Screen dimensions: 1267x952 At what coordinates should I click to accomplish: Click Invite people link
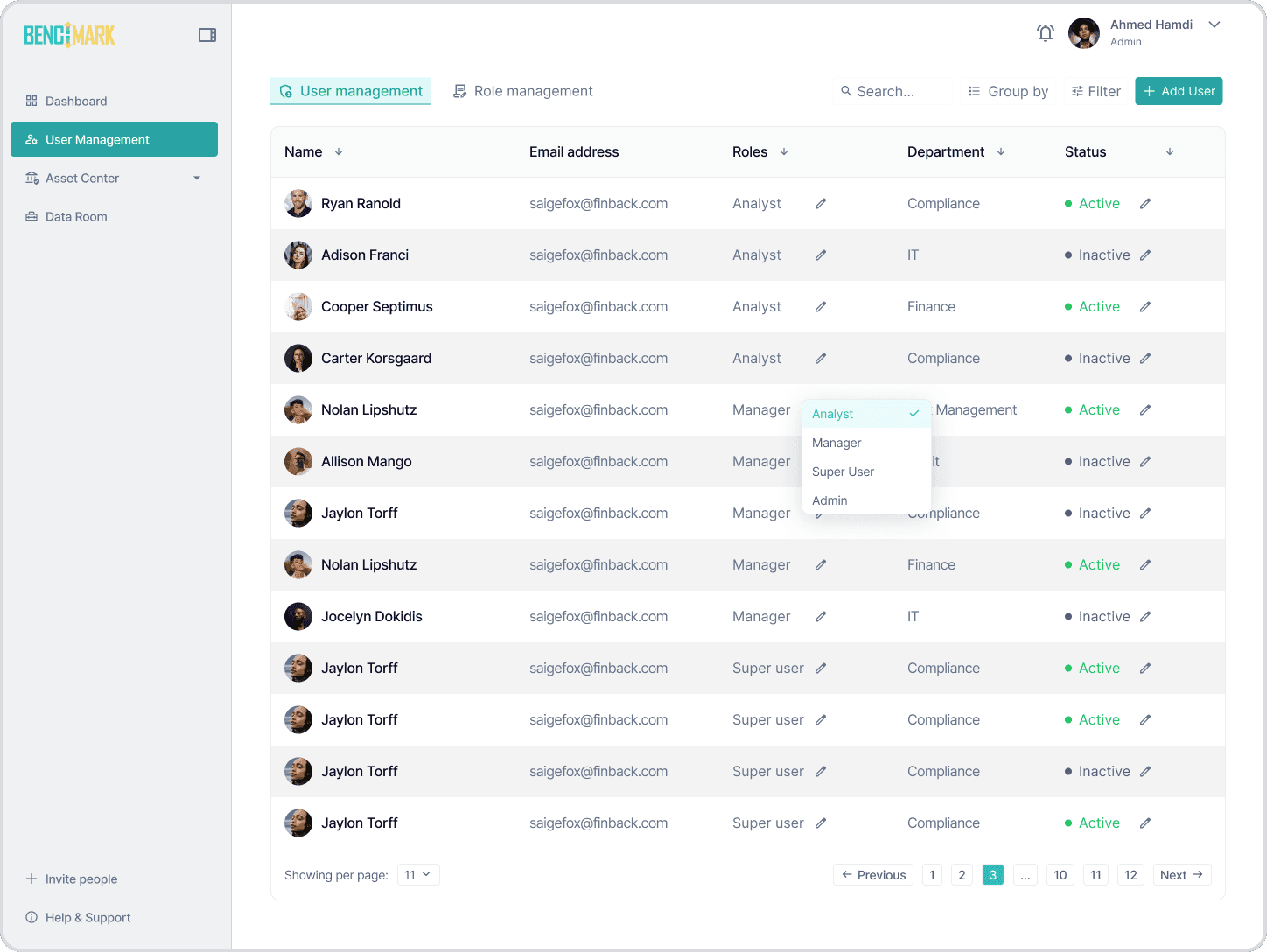[72, 878]
